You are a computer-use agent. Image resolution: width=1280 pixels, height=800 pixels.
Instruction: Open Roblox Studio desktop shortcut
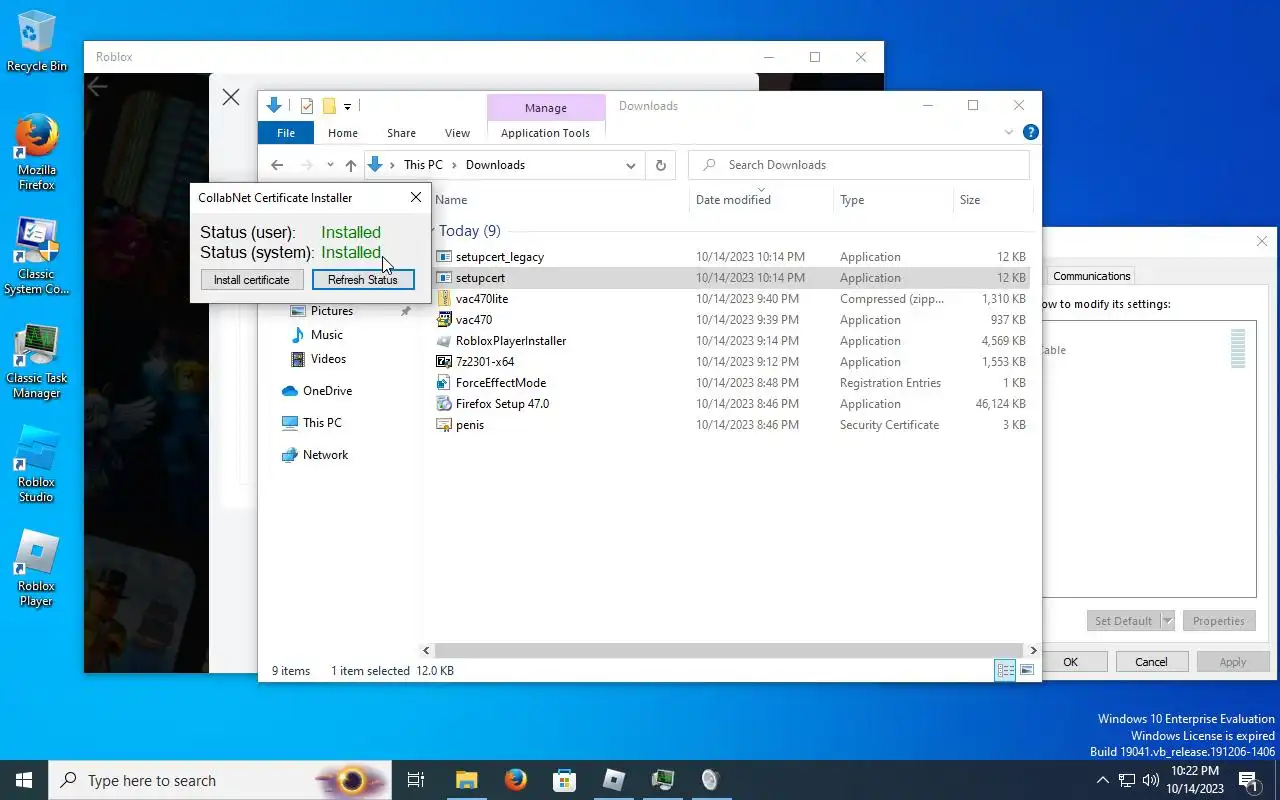[x=37, y=464]
